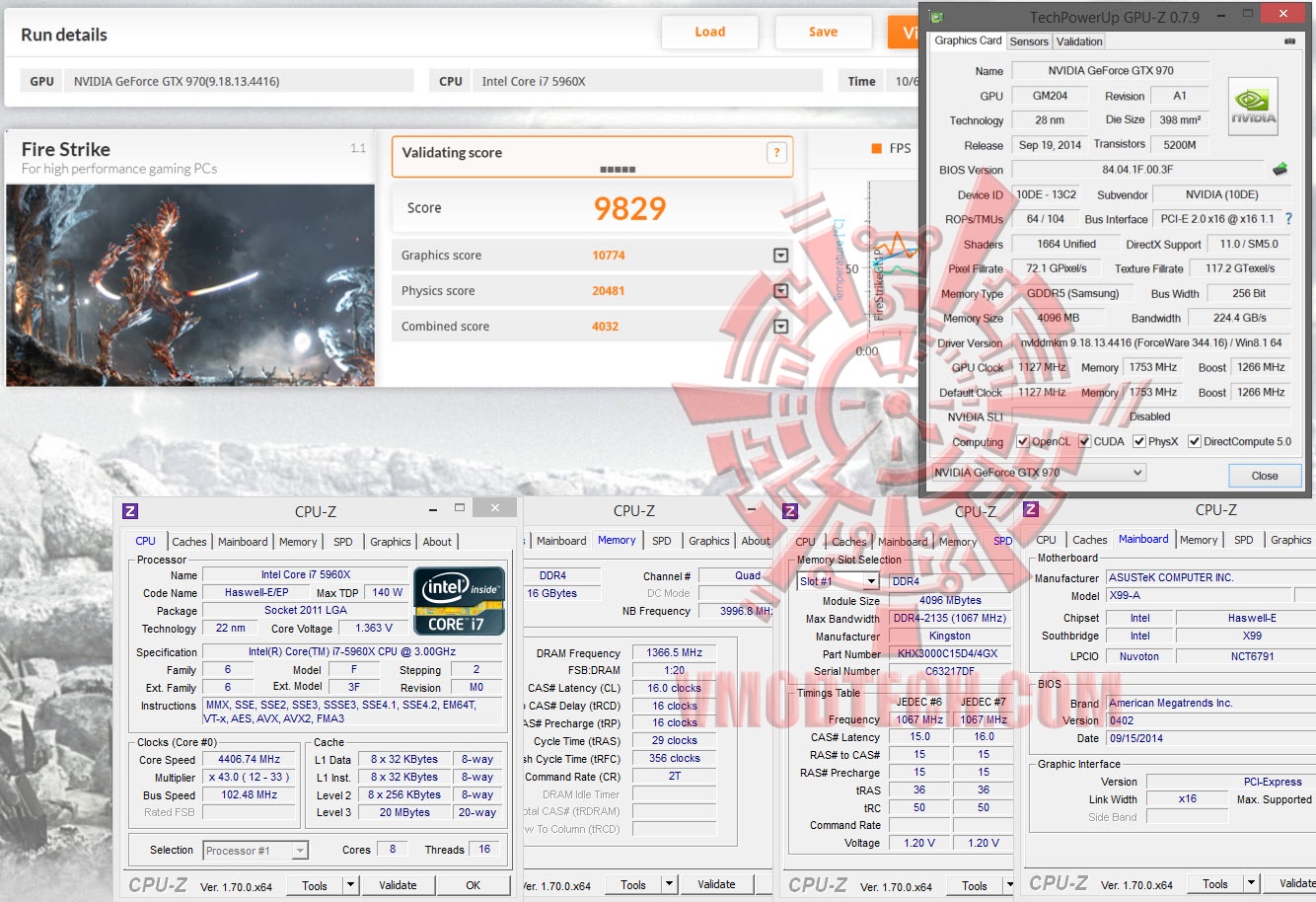The image size is (1316, 902).
Task: Click the motherboard Model value X99-A
Action: point(1199,595)
